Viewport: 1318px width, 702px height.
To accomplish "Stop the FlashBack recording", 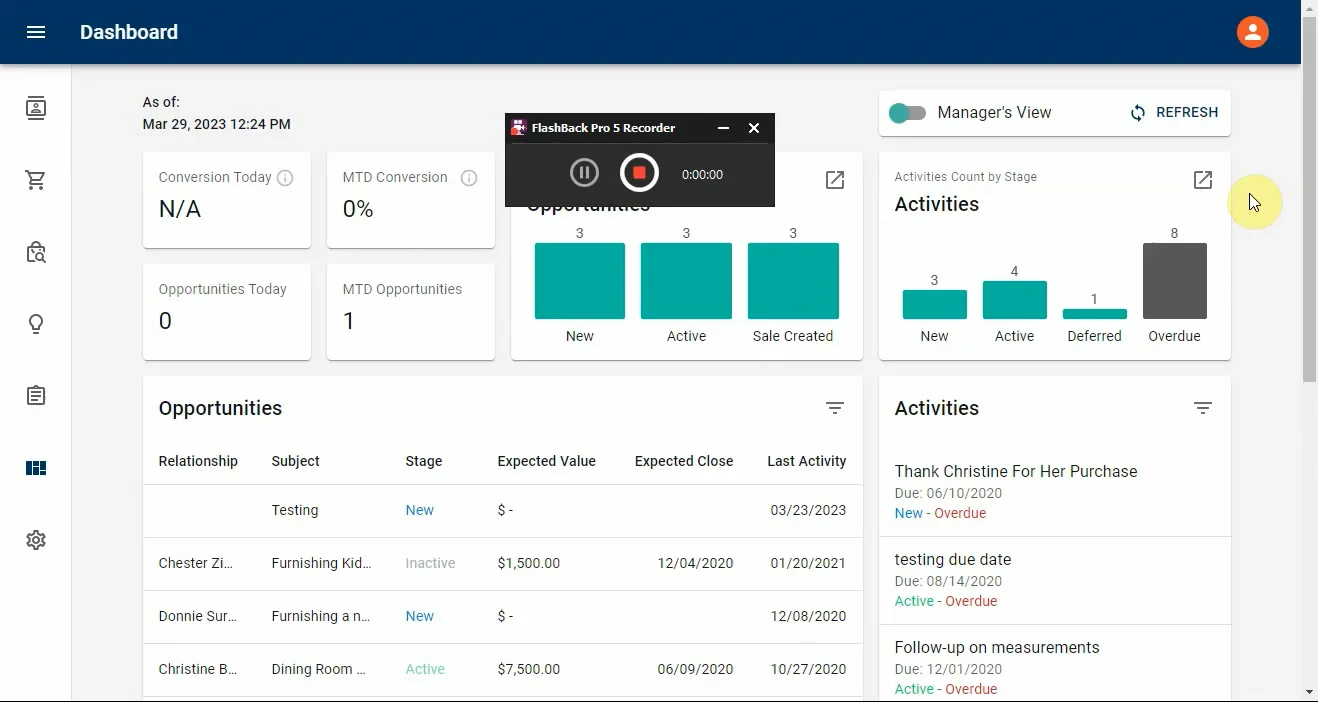I will (639, 173).
